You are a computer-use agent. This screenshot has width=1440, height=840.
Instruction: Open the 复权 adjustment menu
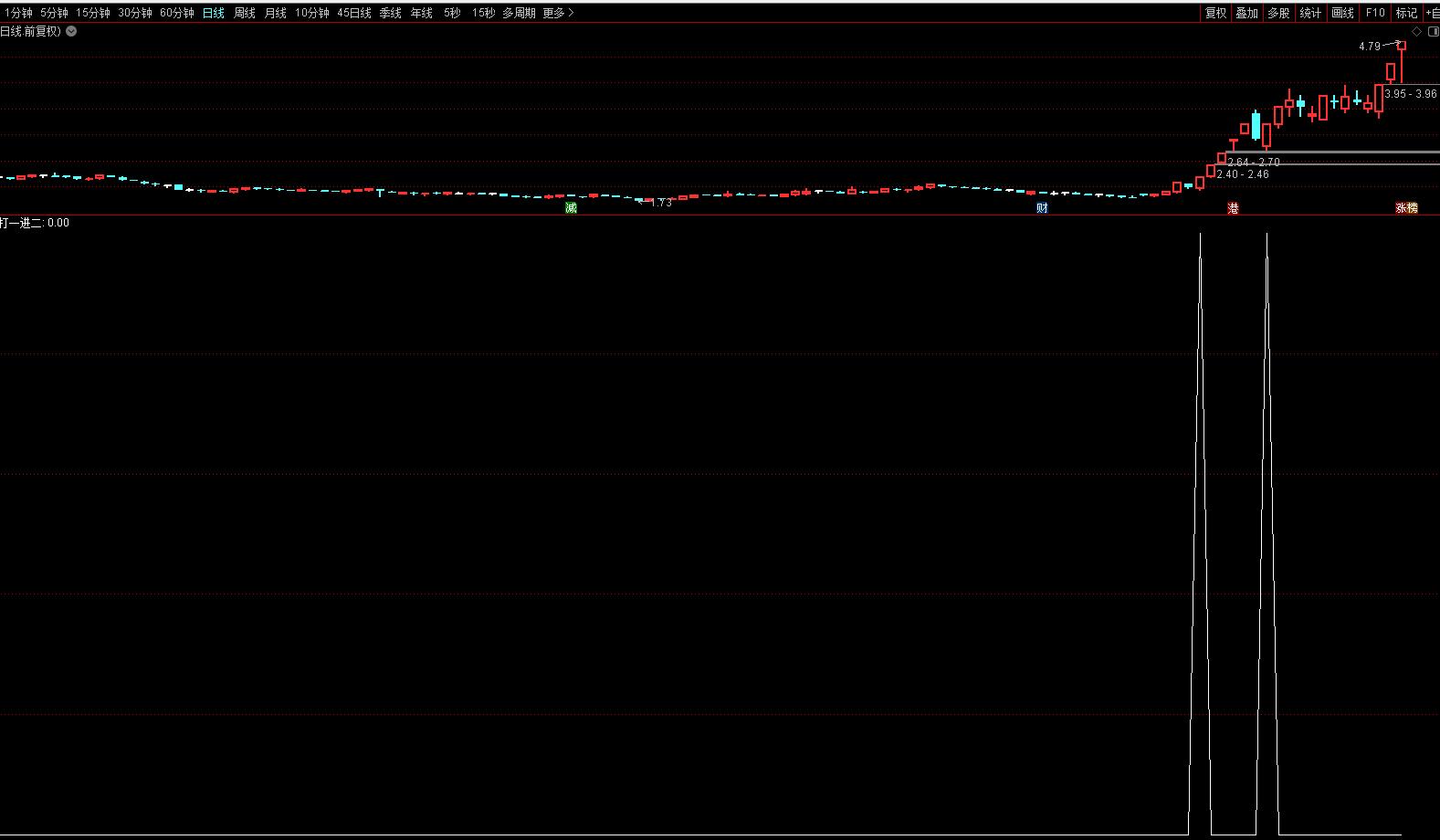(1215, 13)
